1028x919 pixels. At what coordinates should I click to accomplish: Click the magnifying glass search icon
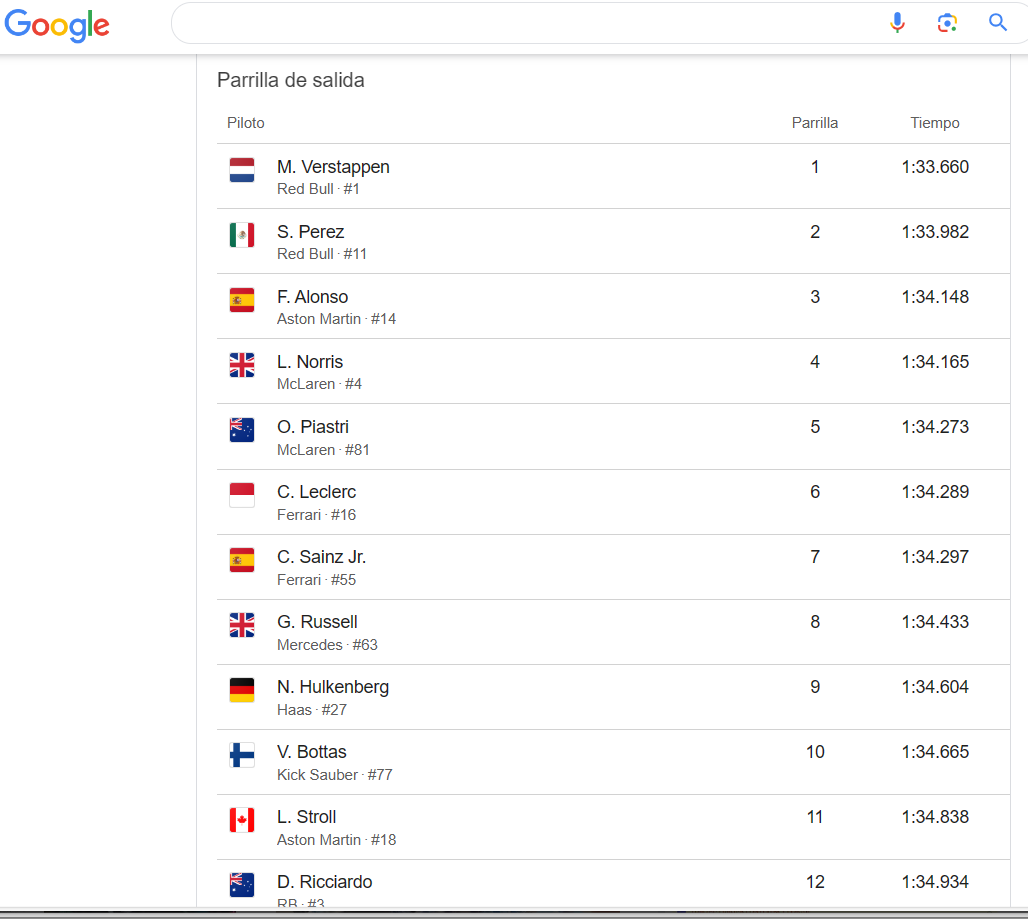coord(997,22)
